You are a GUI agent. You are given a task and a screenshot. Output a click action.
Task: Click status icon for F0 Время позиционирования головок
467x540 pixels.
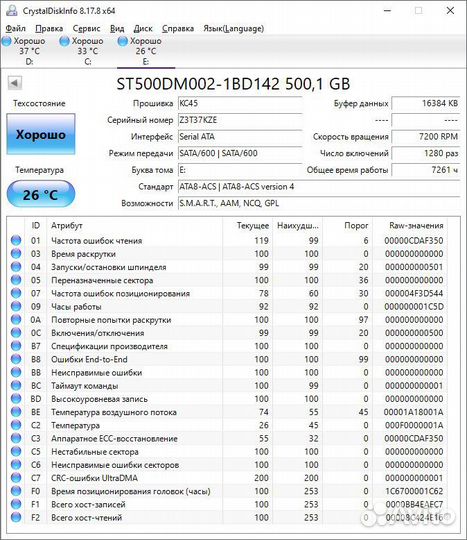[x=16, y=491]
